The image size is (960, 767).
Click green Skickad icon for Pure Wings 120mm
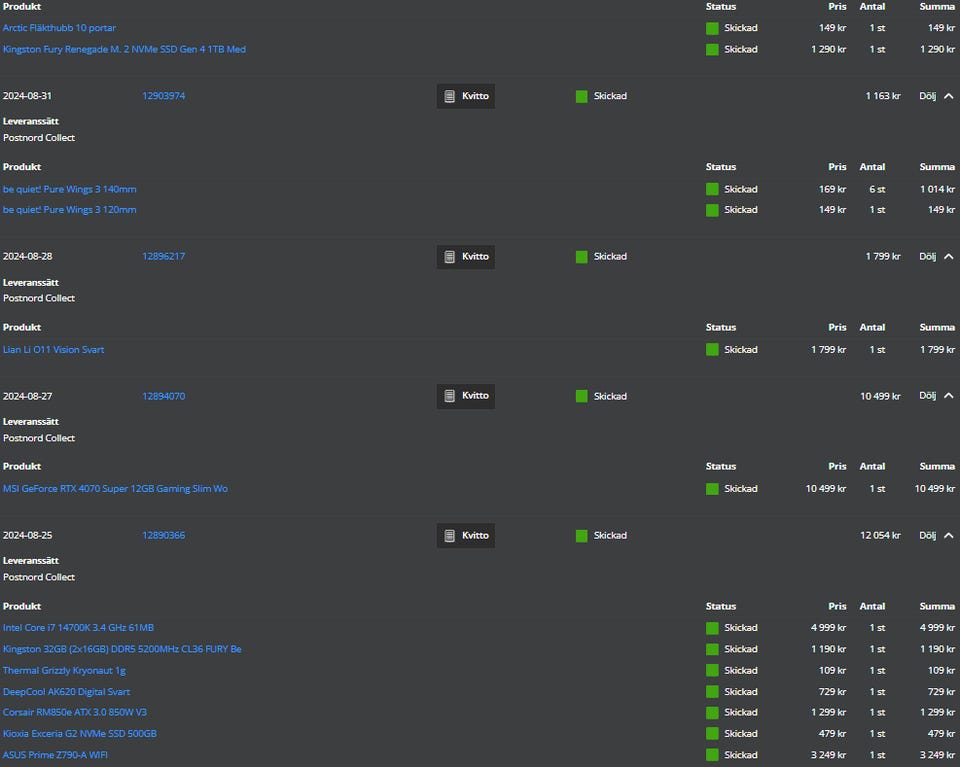click(x=712, y=210)
